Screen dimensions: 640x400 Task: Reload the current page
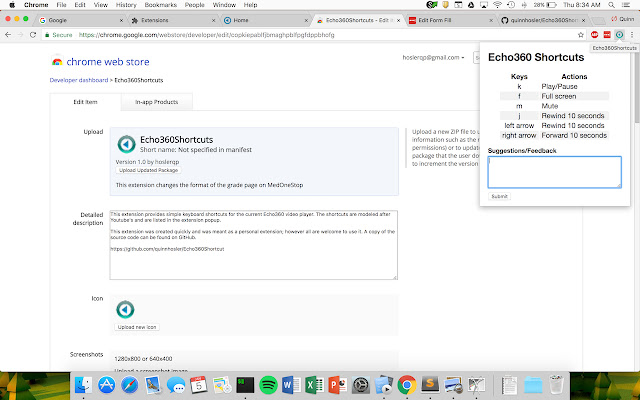tap(33, 35)
